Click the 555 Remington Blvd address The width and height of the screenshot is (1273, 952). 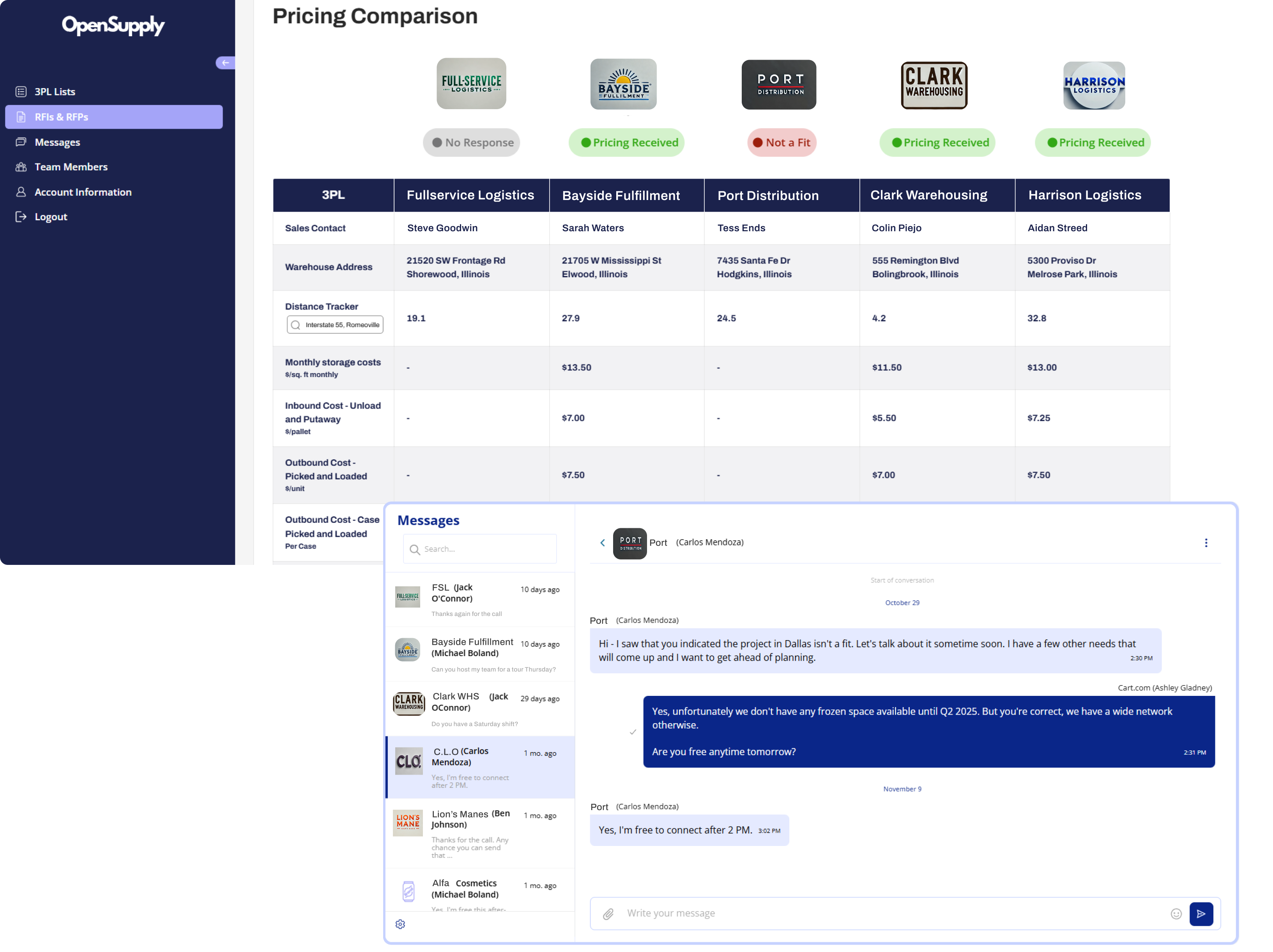point(915,267)
